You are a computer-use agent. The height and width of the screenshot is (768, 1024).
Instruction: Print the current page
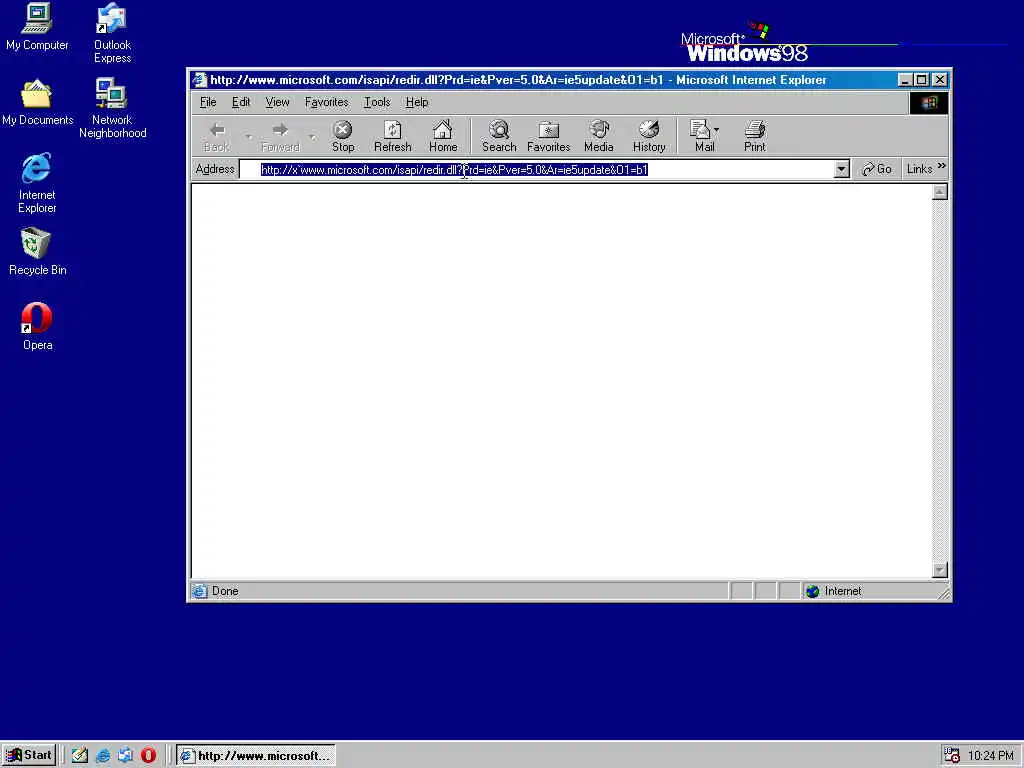pyautogui.click(x=754, y=137)
